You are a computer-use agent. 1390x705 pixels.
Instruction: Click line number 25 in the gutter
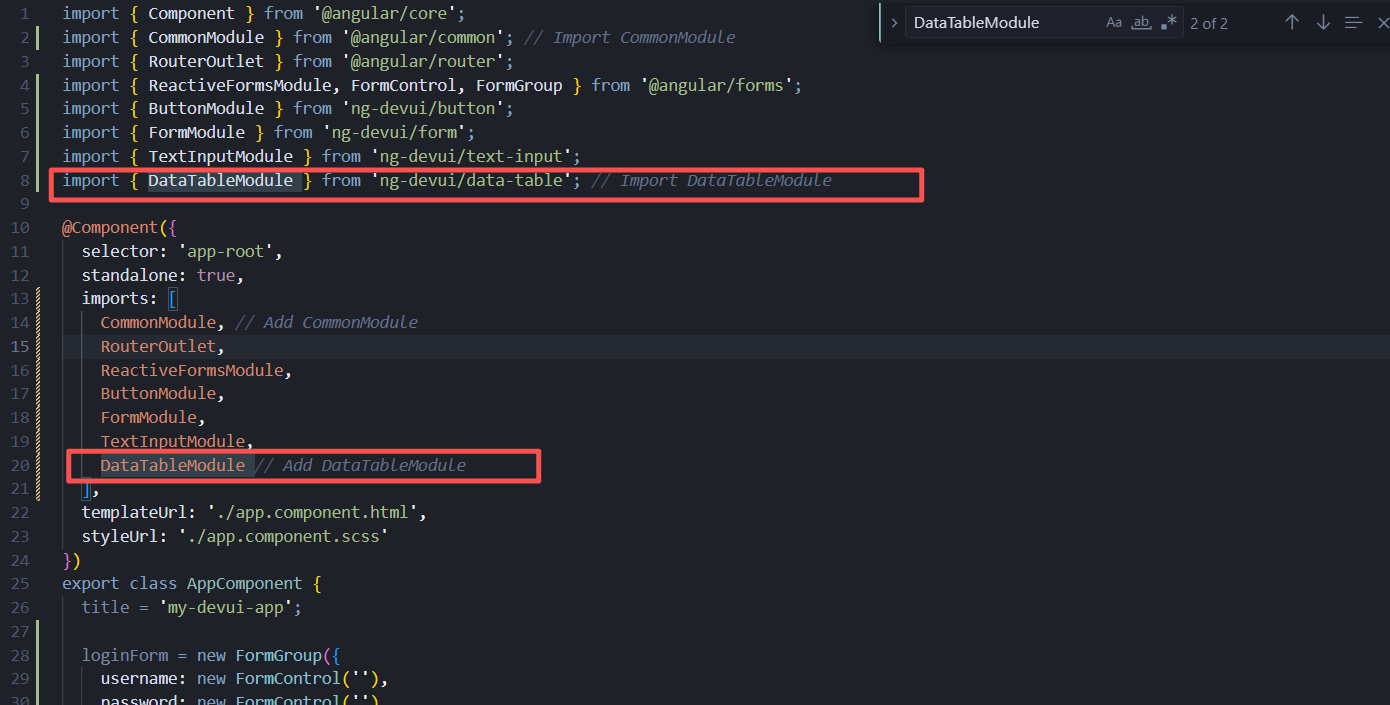[x=20, y=583]
